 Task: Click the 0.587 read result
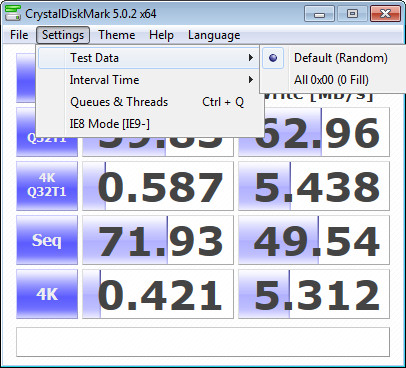(x=158, y=186)
